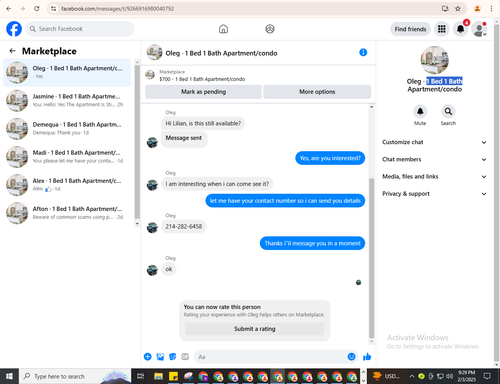Viewport: 500px width, 384px height.
Task: Open the Alex conversation
Action: click(x=67, y=185)
